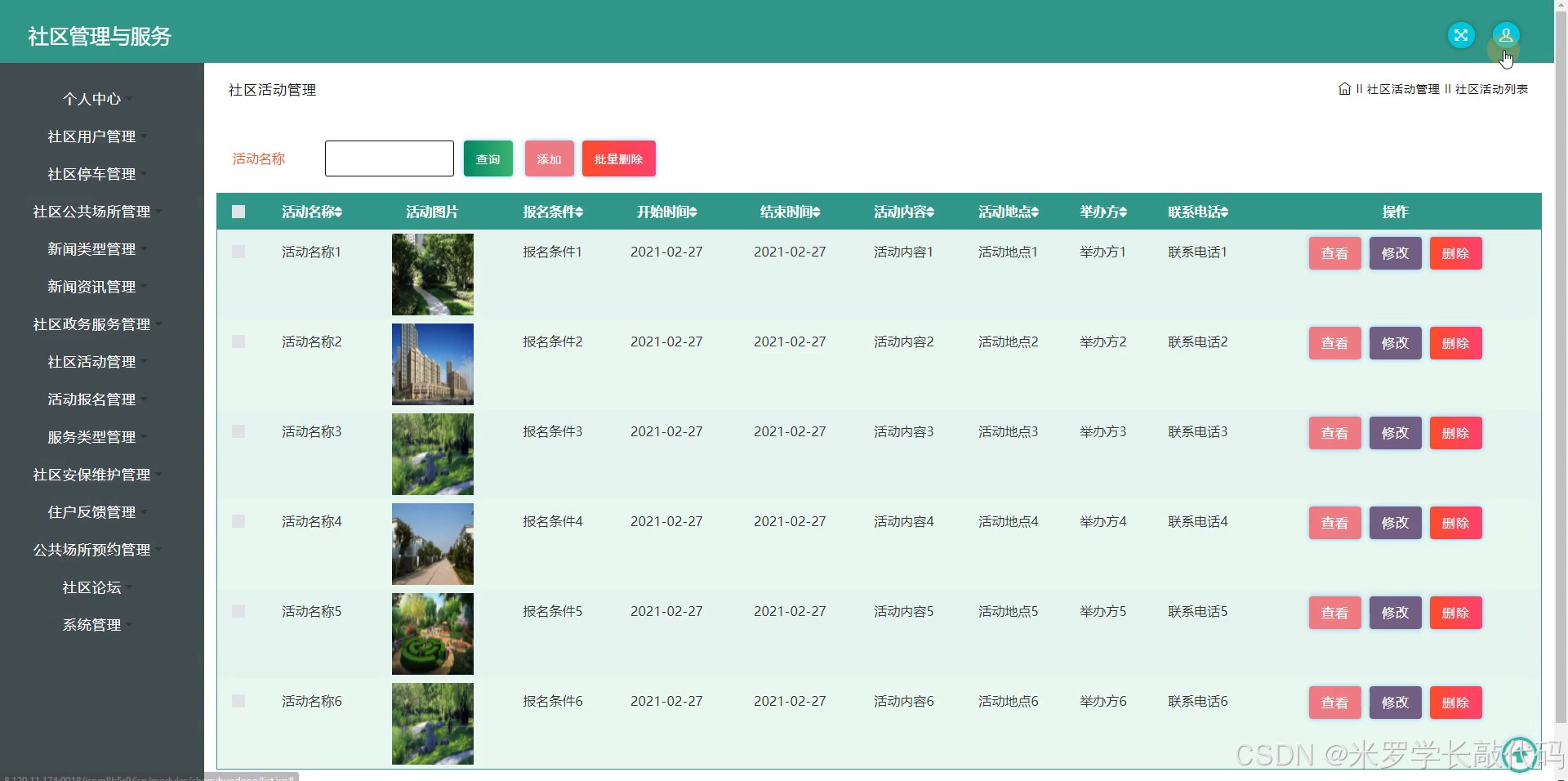
Task: Click 修改 for 活动名称3
Action: pos(1394,433)
